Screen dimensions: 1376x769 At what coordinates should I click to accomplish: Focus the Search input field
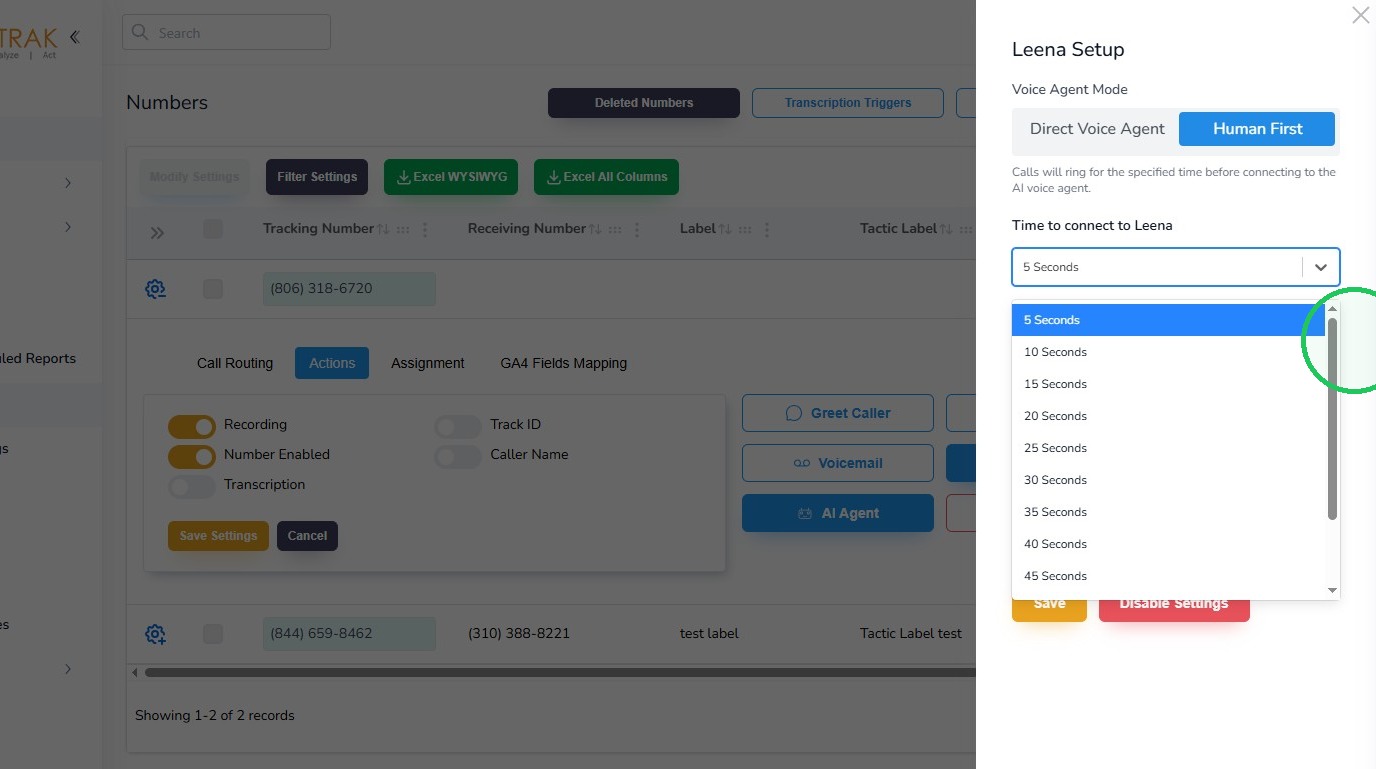pos(227,33)
